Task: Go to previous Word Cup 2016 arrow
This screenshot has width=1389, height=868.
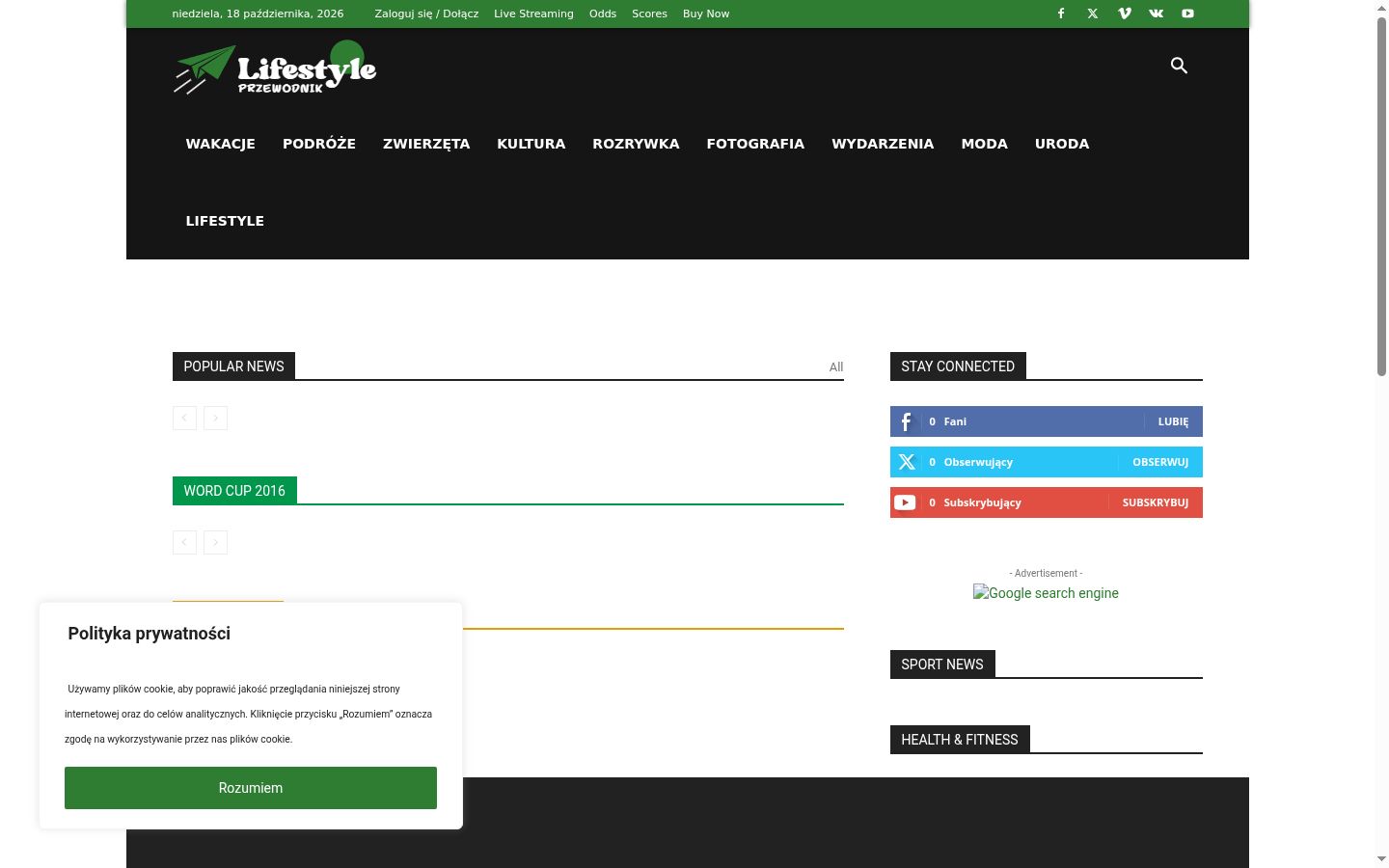Action: tap(184, 542)
